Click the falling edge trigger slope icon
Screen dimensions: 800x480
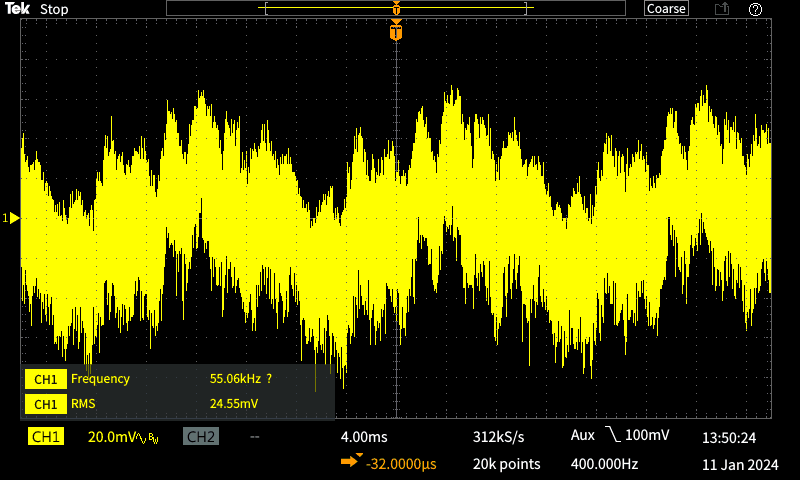[x=613, y=435]
